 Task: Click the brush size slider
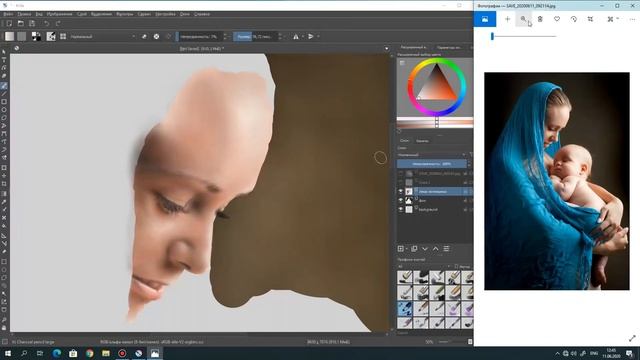click(x=256, y=36)
